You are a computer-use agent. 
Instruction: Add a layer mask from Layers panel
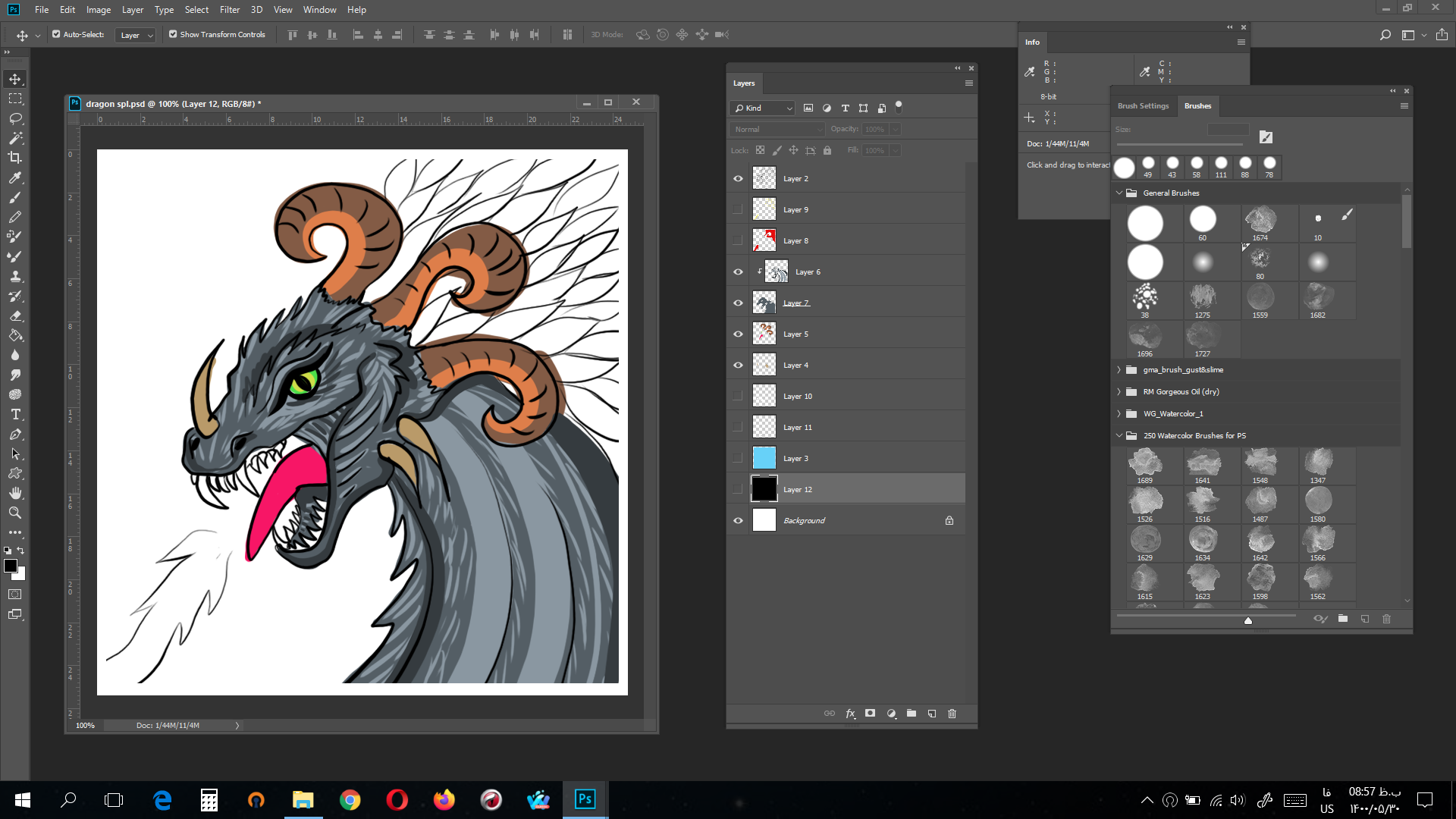pos(871,714)
